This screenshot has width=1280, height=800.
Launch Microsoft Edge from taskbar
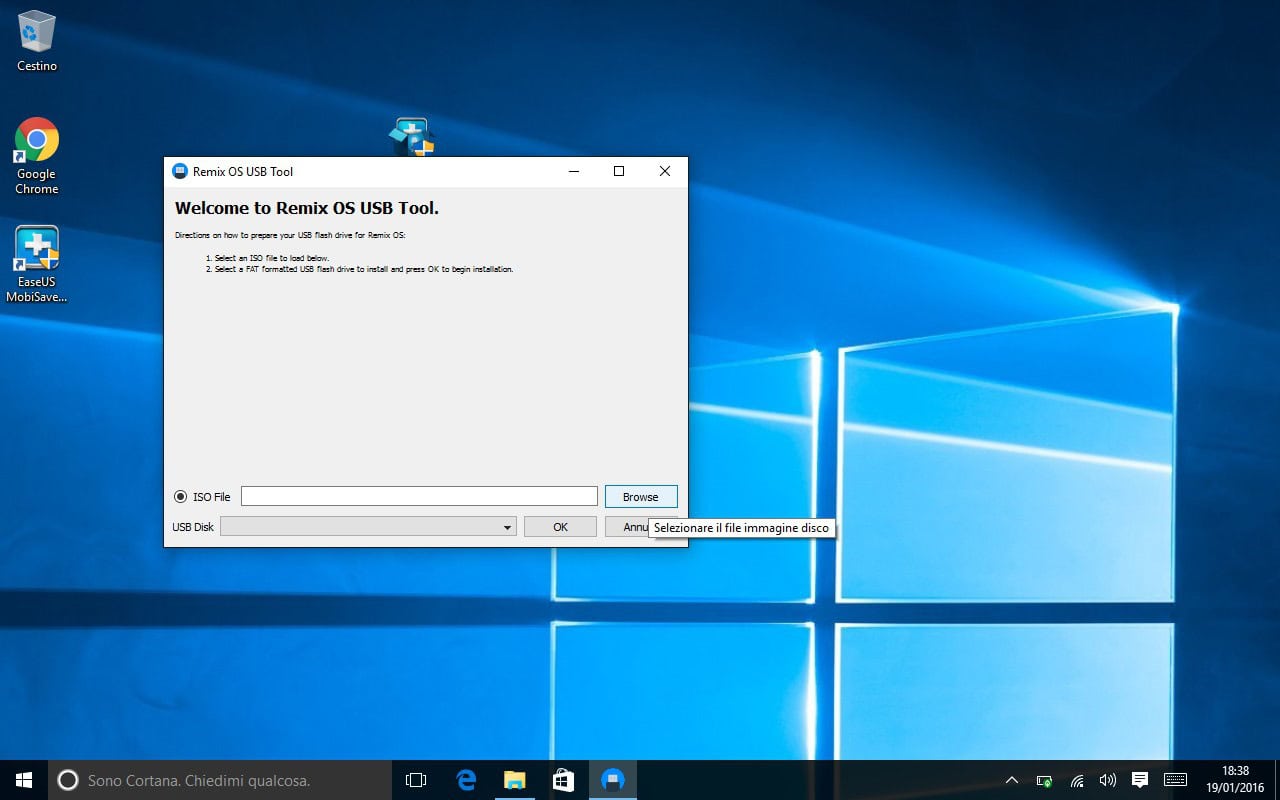pyautogui.click(x=465, y=780)
